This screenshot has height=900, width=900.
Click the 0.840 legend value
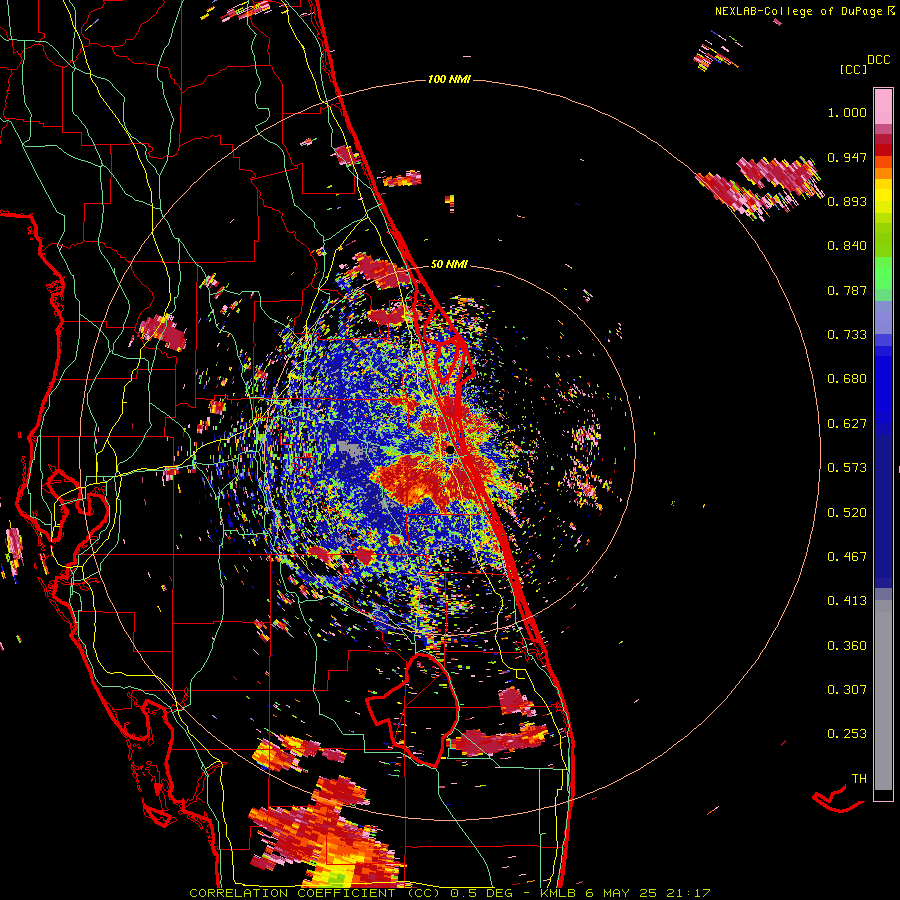coord(847,246)
